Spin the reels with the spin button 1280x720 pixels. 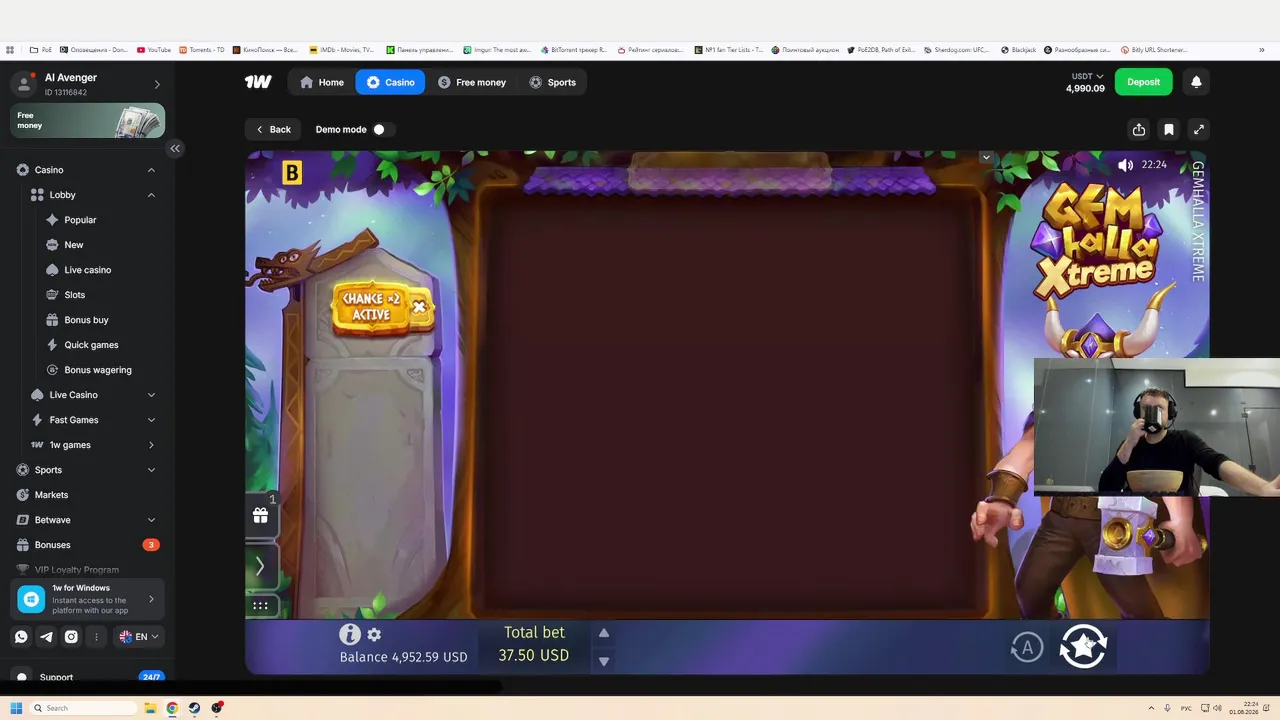[x=1083, y=646]
